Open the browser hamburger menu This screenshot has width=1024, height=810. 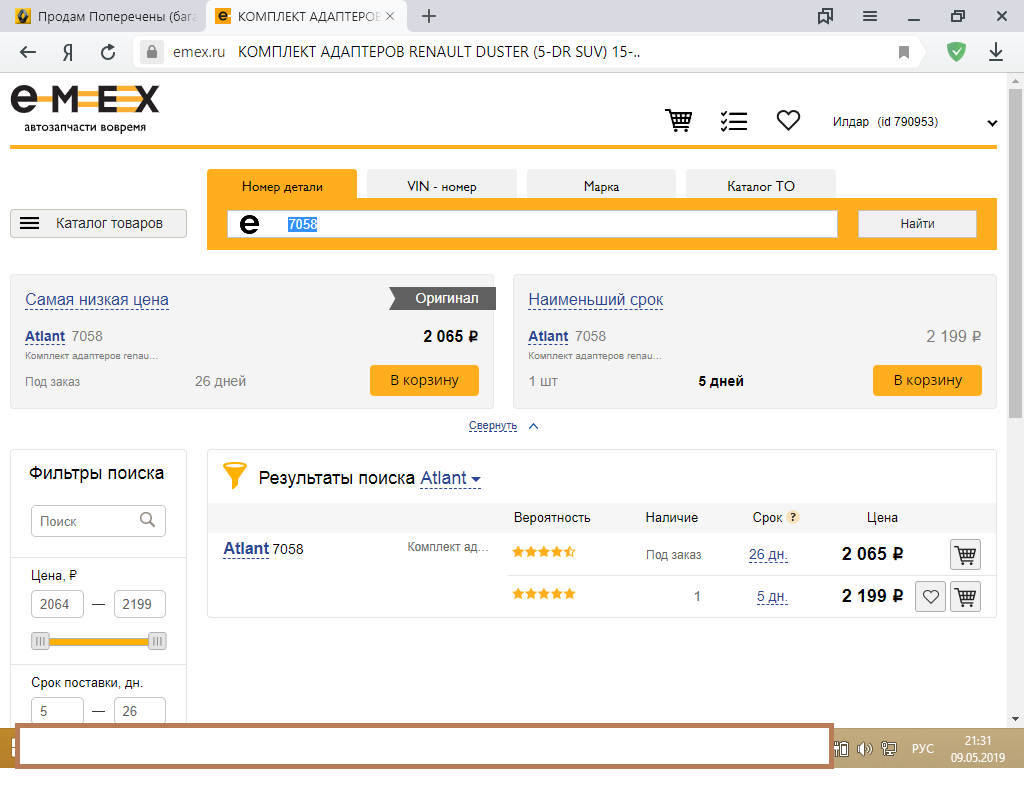click(870, 16)
